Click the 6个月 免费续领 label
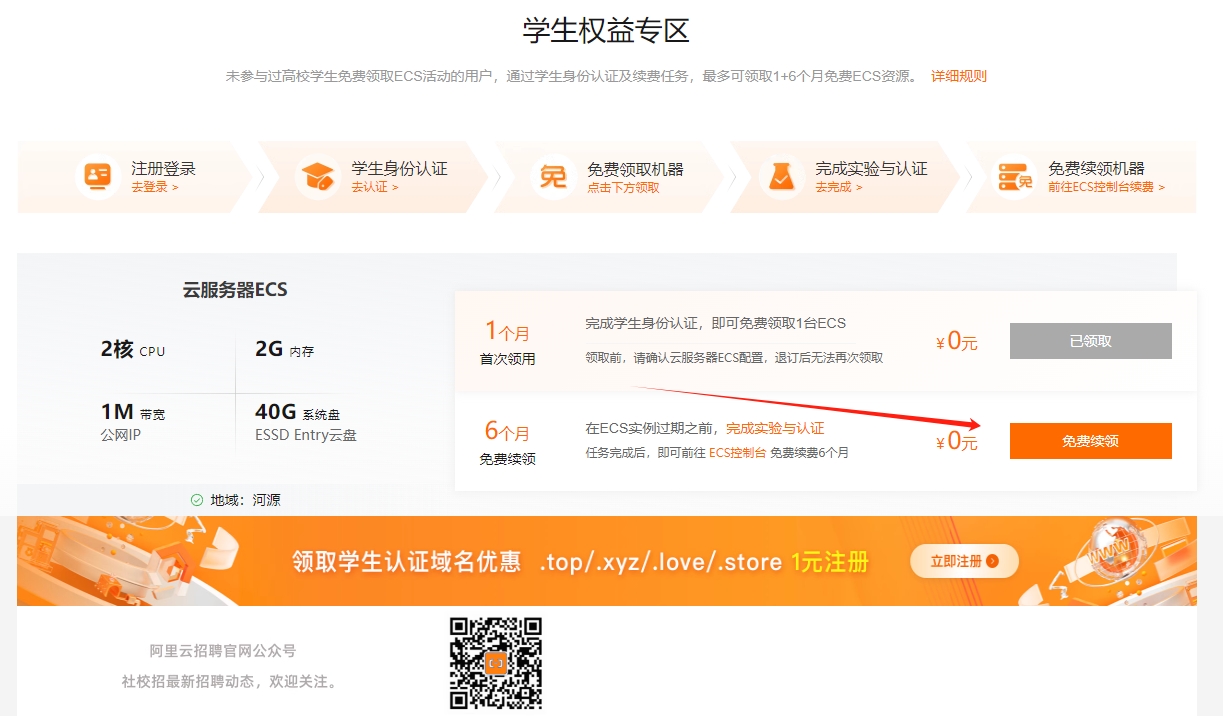1223x716 pixels. point(507,443)
